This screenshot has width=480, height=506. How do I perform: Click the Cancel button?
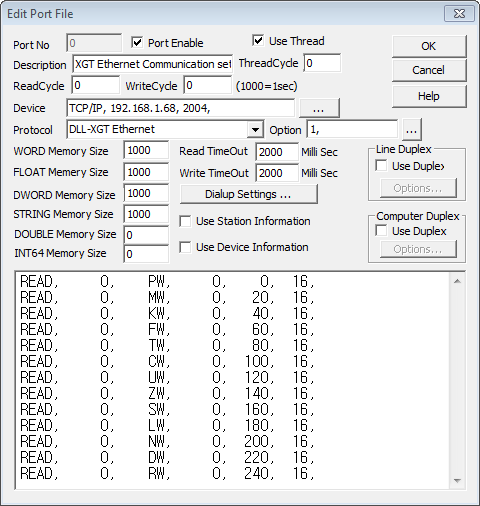[x=429, y=70]
